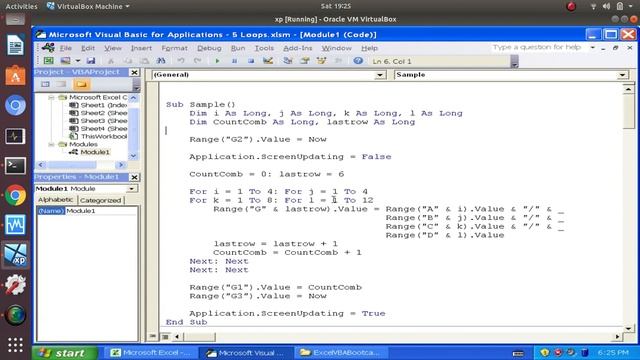Close the Project Explorer pane
The width and height of the screenshot is (640, 360).
pos(134,72)
